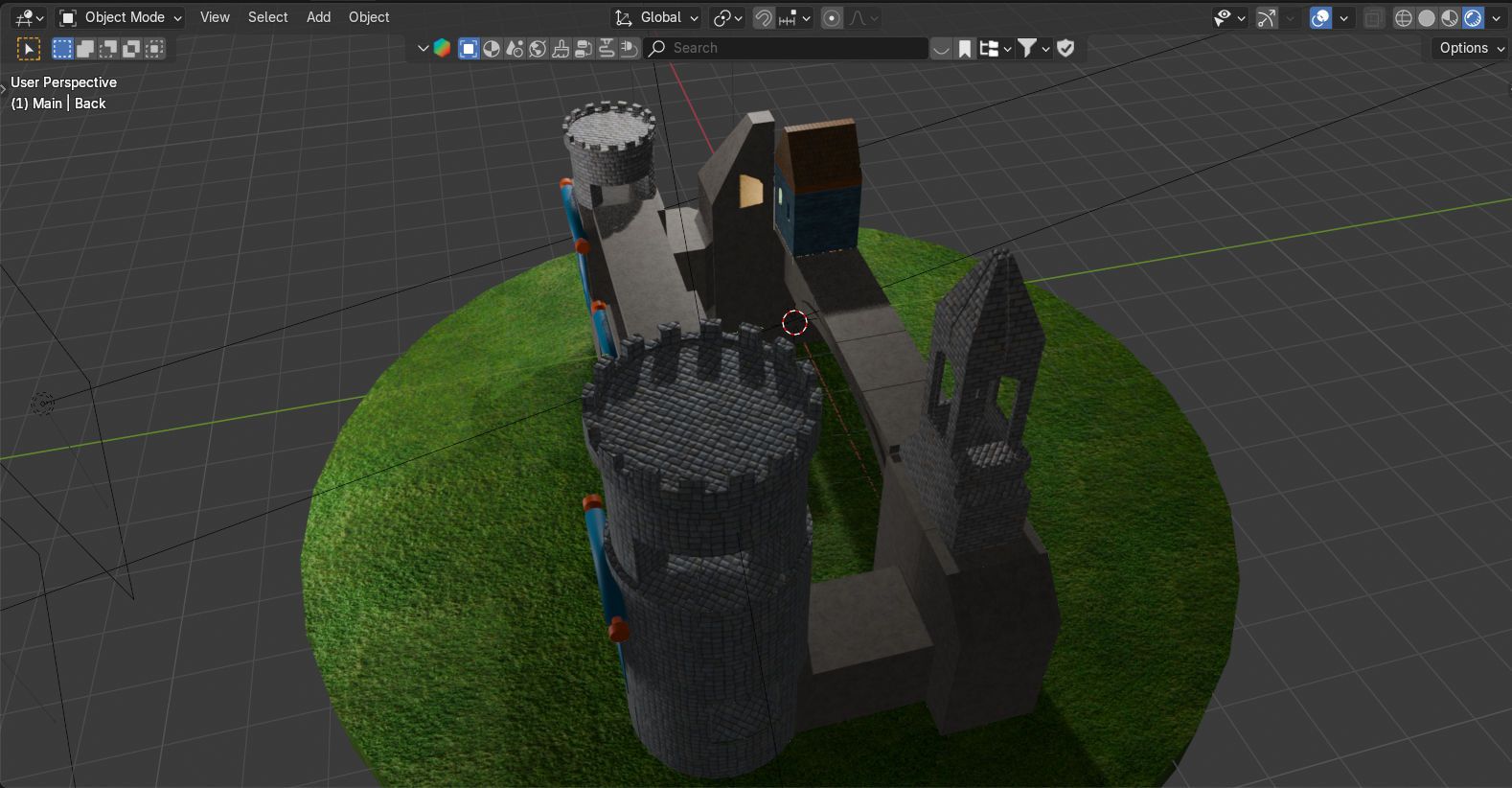The image size is (1512, 788).
Task: Click the bookmark icon
Action: (965, 48)
